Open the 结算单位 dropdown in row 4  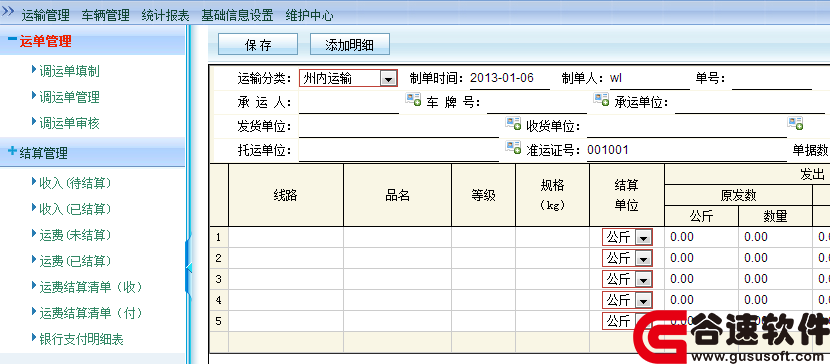click(x=627, y=300)
